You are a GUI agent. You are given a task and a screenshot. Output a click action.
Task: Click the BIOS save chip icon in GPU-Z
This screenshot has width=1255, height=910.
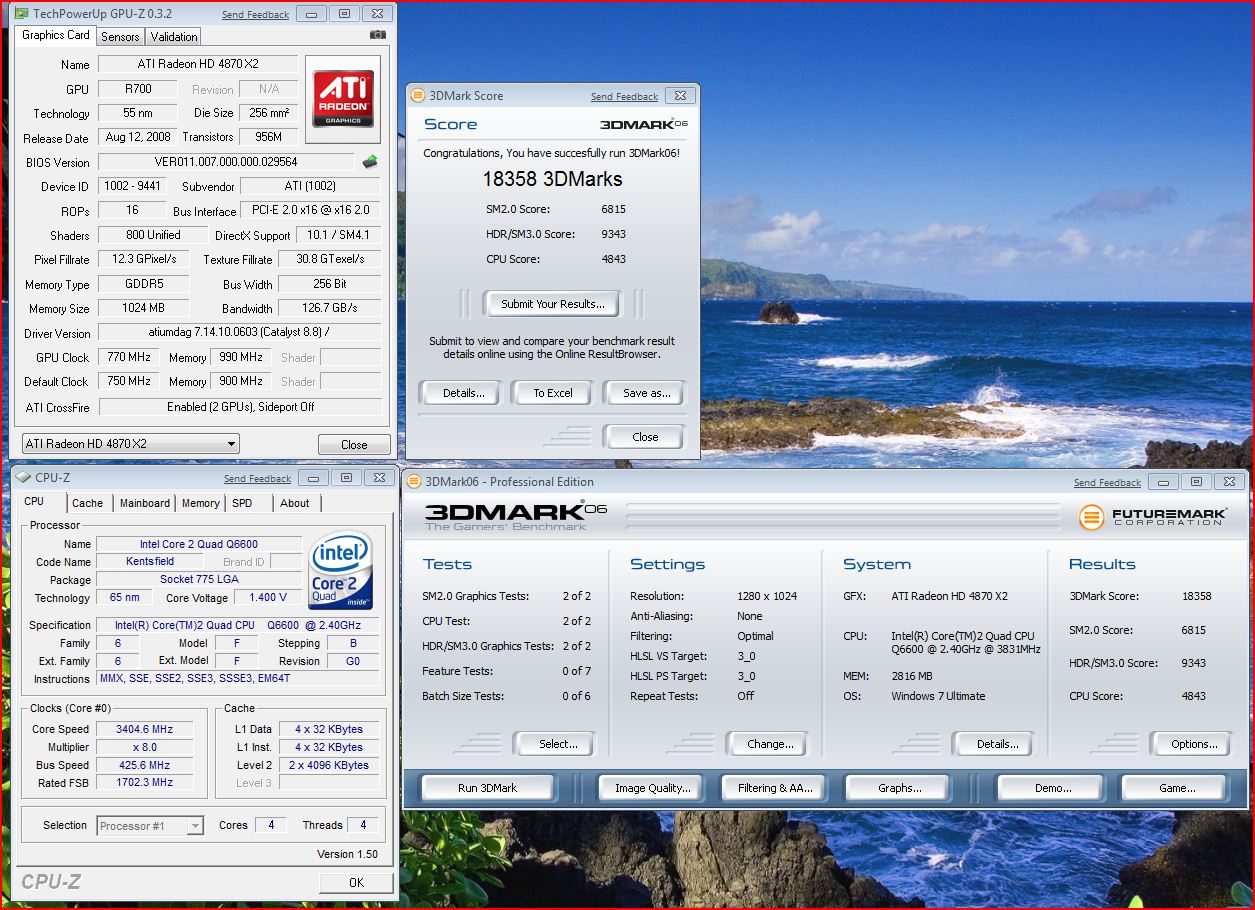370,161
